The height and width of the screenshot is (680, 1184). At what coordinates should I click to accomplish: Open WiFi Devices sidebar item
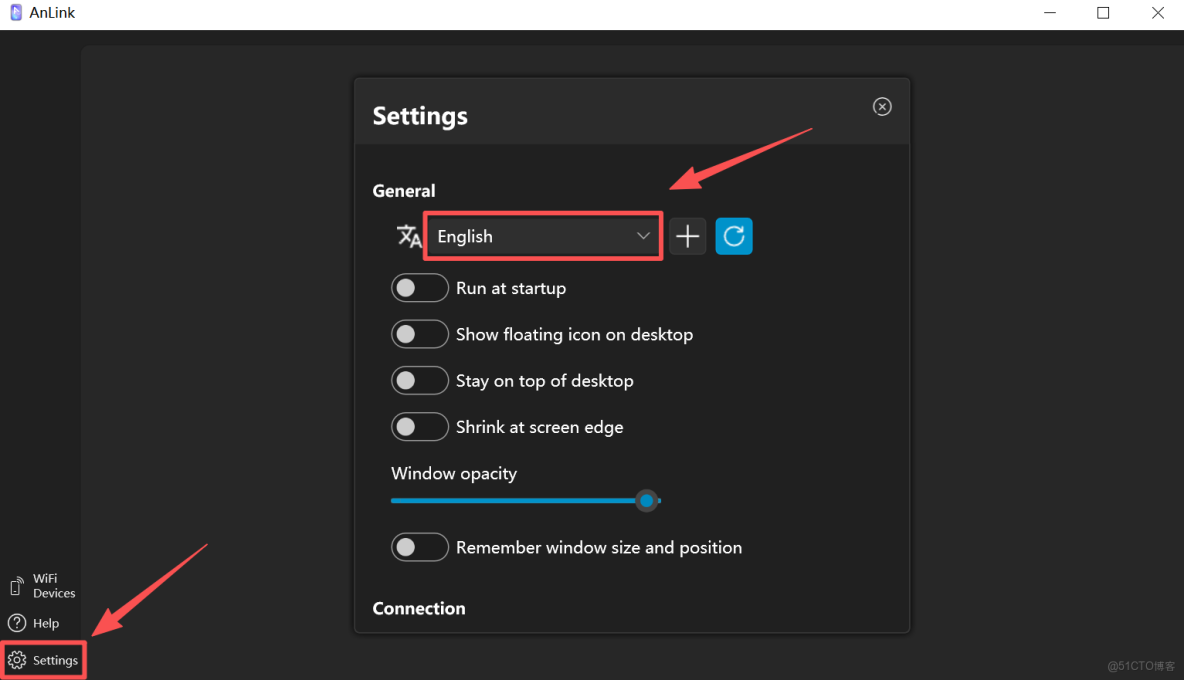[x=53, y=586]
